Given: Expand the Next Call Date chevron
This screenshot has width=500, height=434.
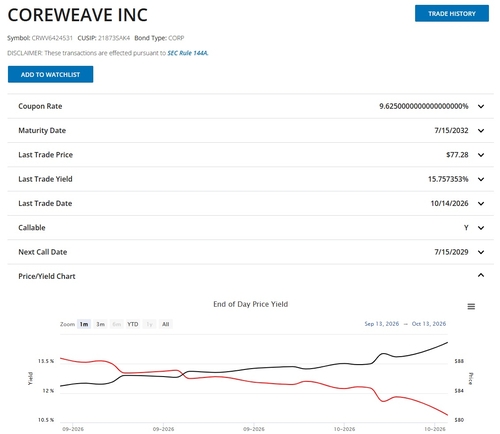Looking at the screenshot, I should pyautogui.click(x=481, y=252).
